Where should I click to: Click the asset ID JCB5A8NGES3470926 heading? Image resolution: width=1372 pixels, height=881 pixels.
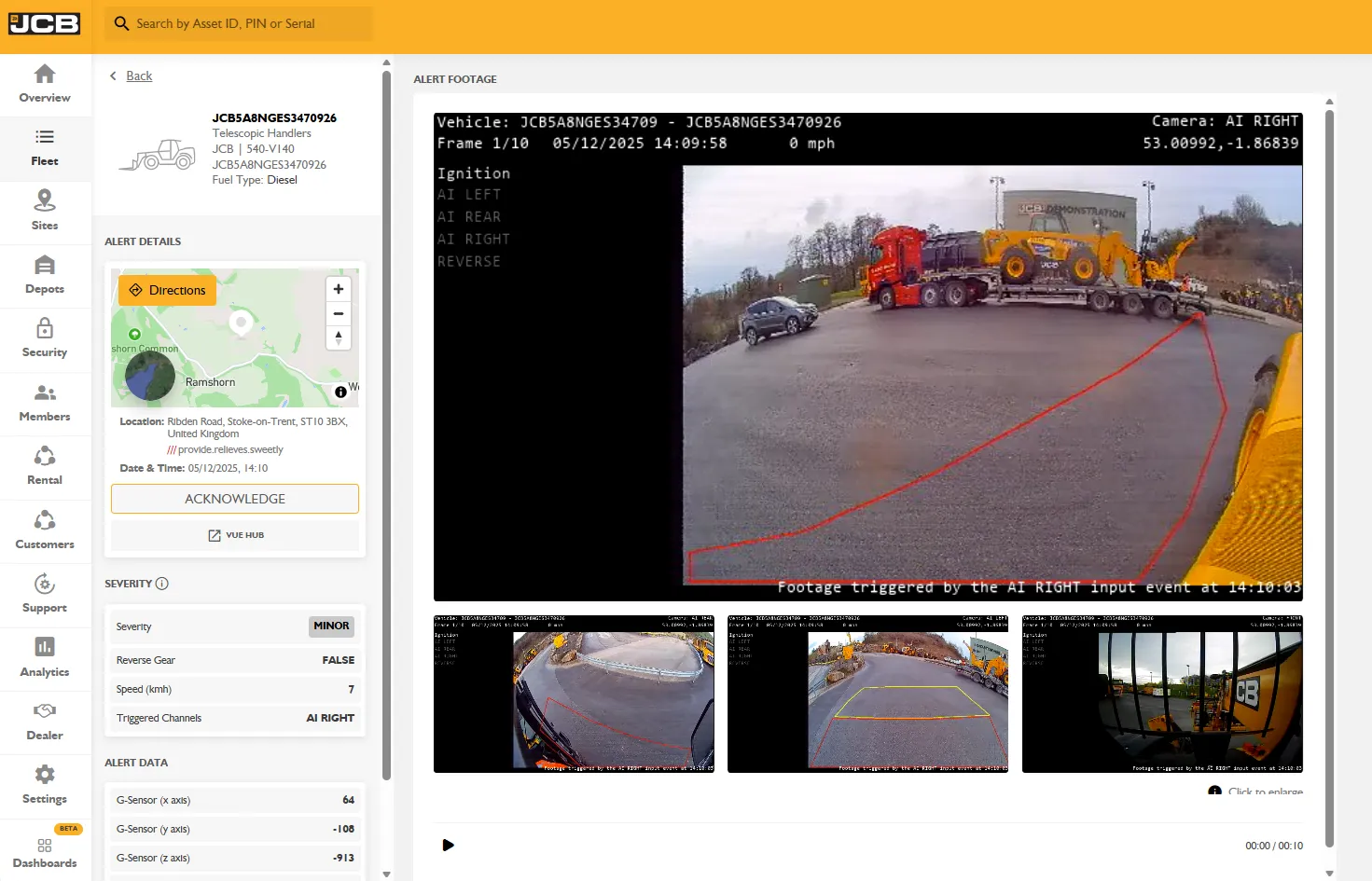[274, 117]
